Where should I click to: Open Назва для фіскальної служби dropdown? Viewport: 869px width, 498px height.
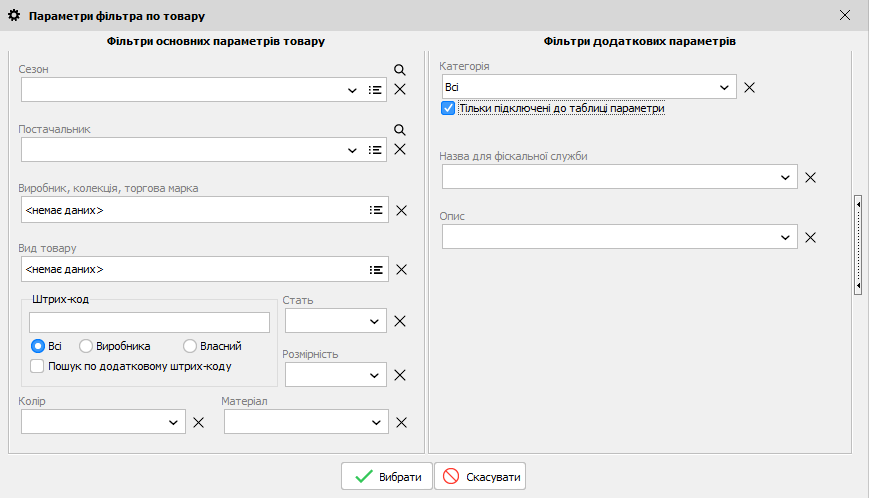tap(785, 177)
